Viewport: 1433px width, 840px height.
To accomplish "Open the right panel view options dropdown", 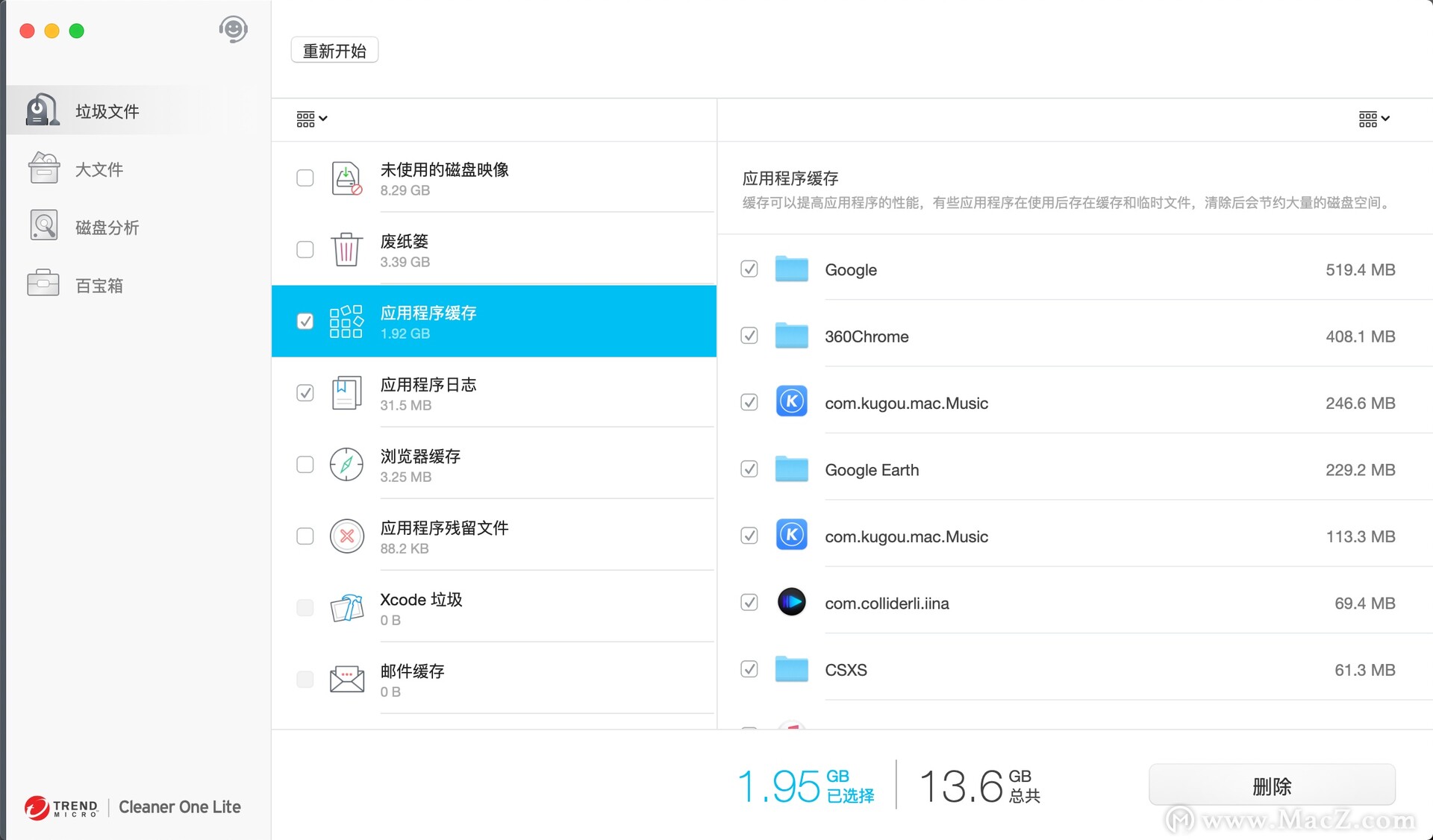I will [x=1373, y=119].
